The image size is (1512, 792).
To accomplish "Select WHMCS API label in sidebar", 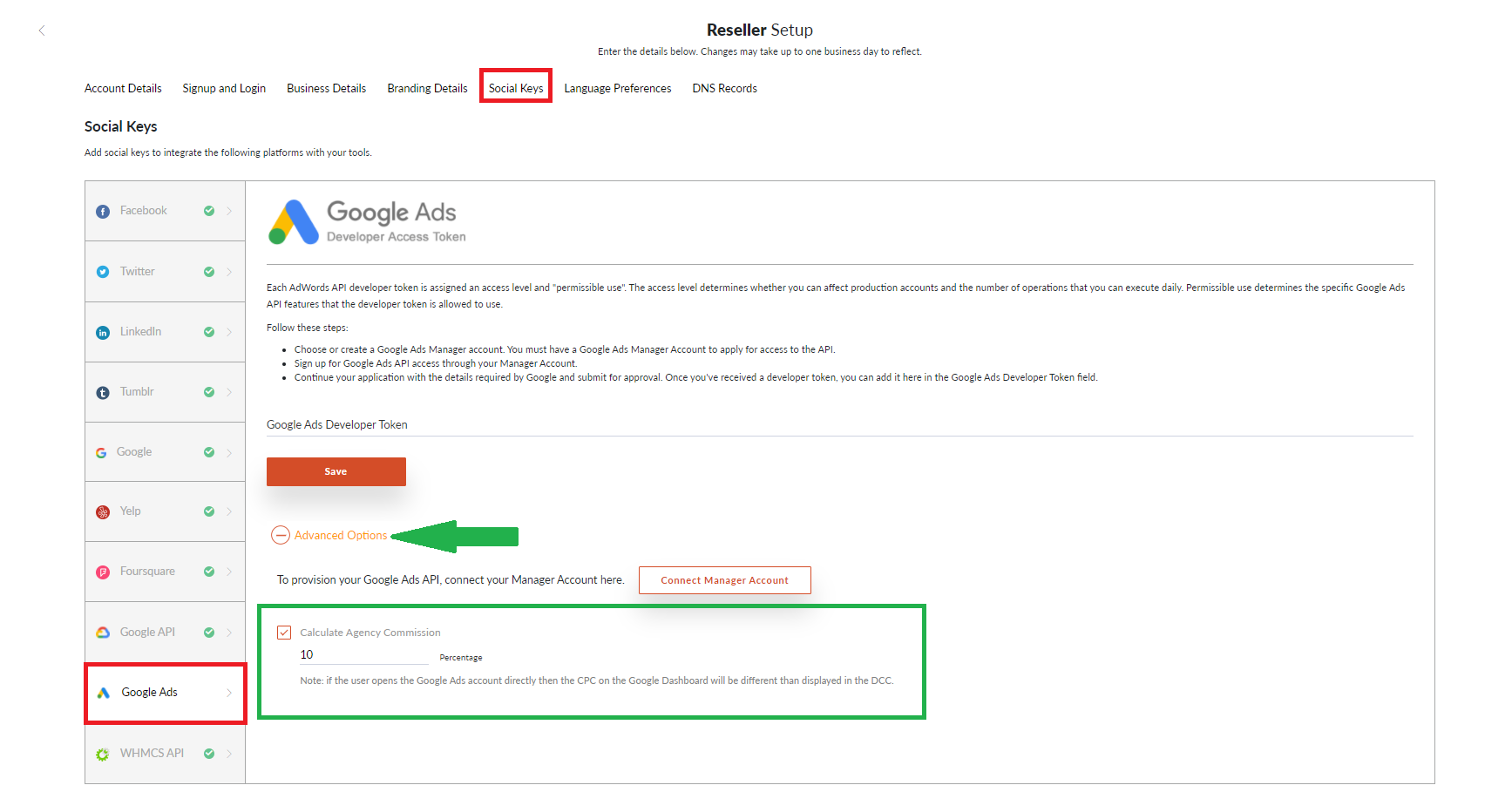I will point(152,753).
